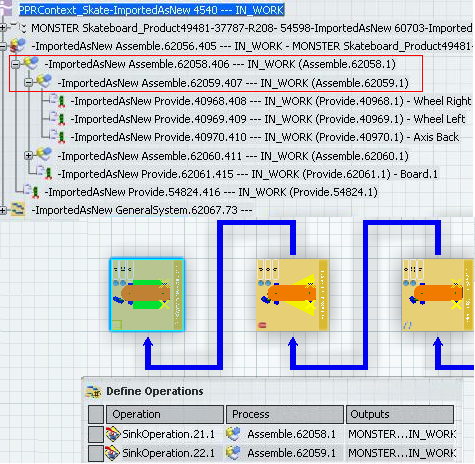This screenshot has width=475, height=464.
Task: Click the Provide.40969.409 Wheel Left icon
Action: point(57,118)
